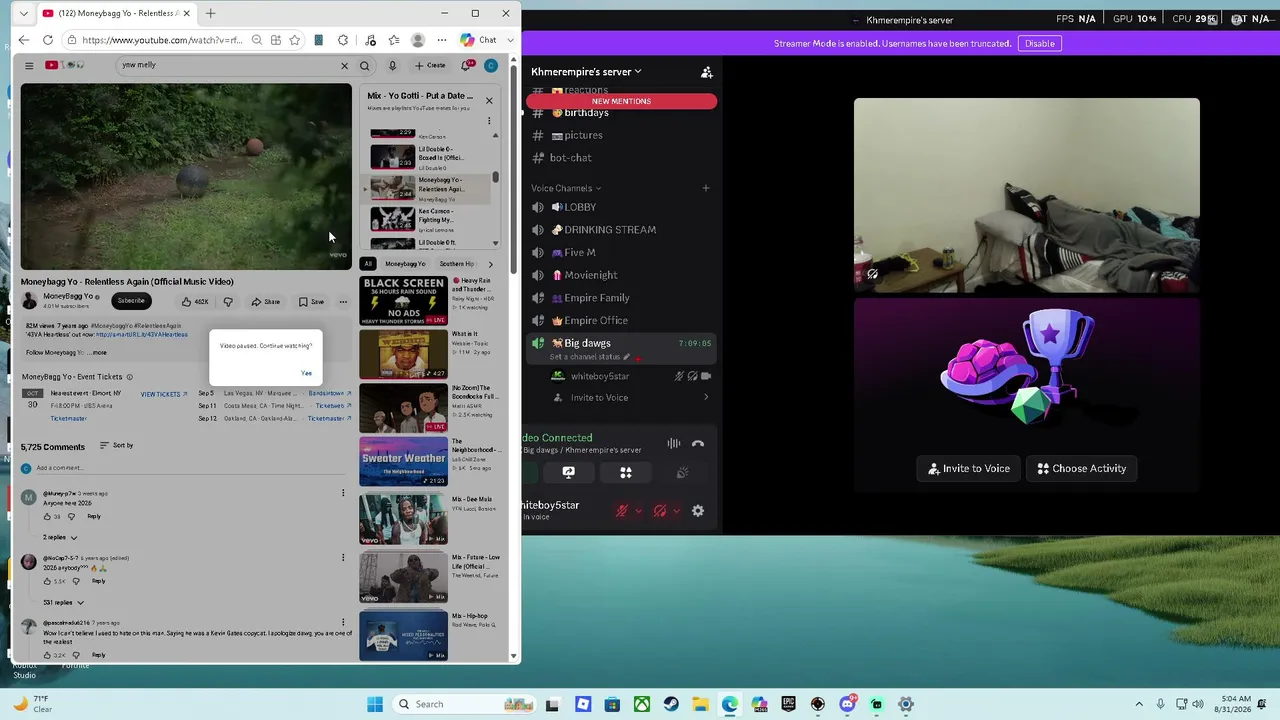Clear the YouTube search box text
The height and width of the screenshot is (720, 1280).
click(x=345, y=66)
